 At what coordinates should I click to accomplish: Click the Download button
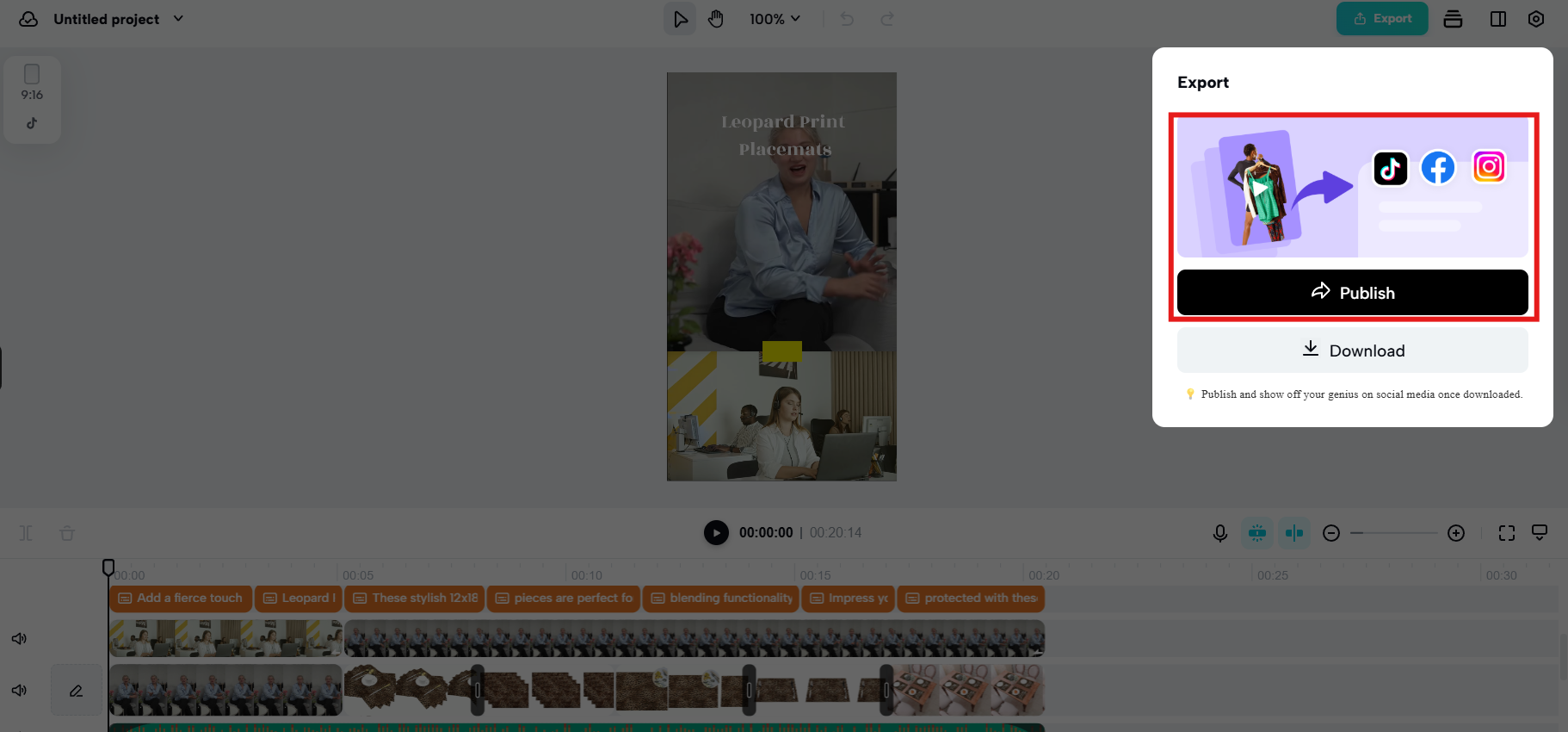coord(1353,350)
